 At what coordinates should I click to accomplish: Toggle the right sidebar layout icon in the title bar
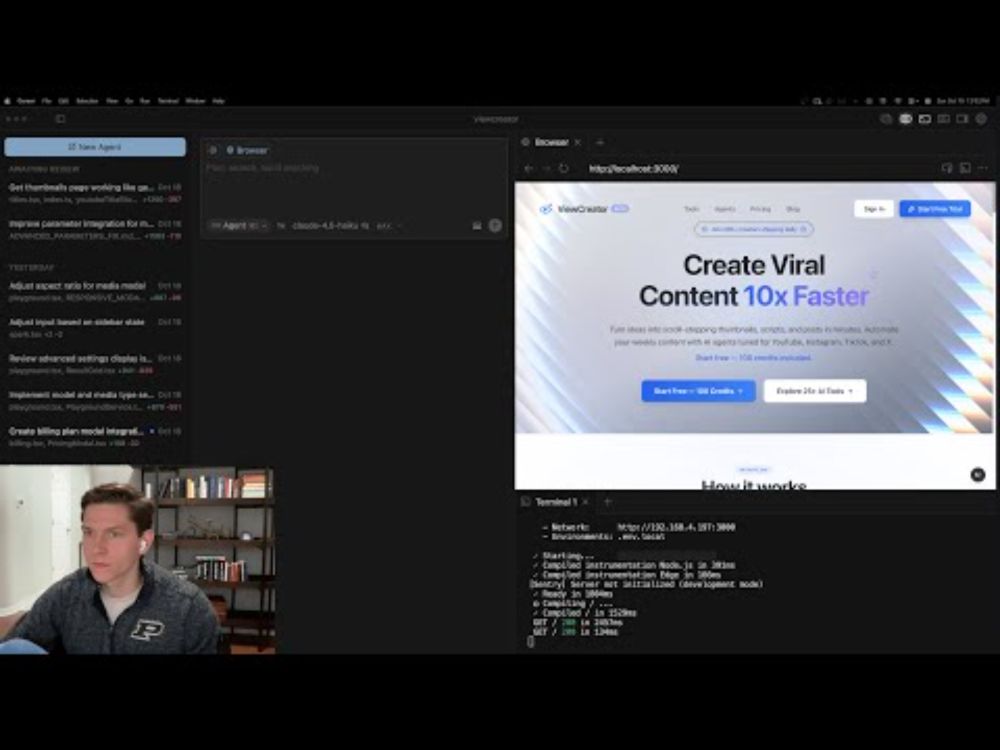[x=962, y=119]
